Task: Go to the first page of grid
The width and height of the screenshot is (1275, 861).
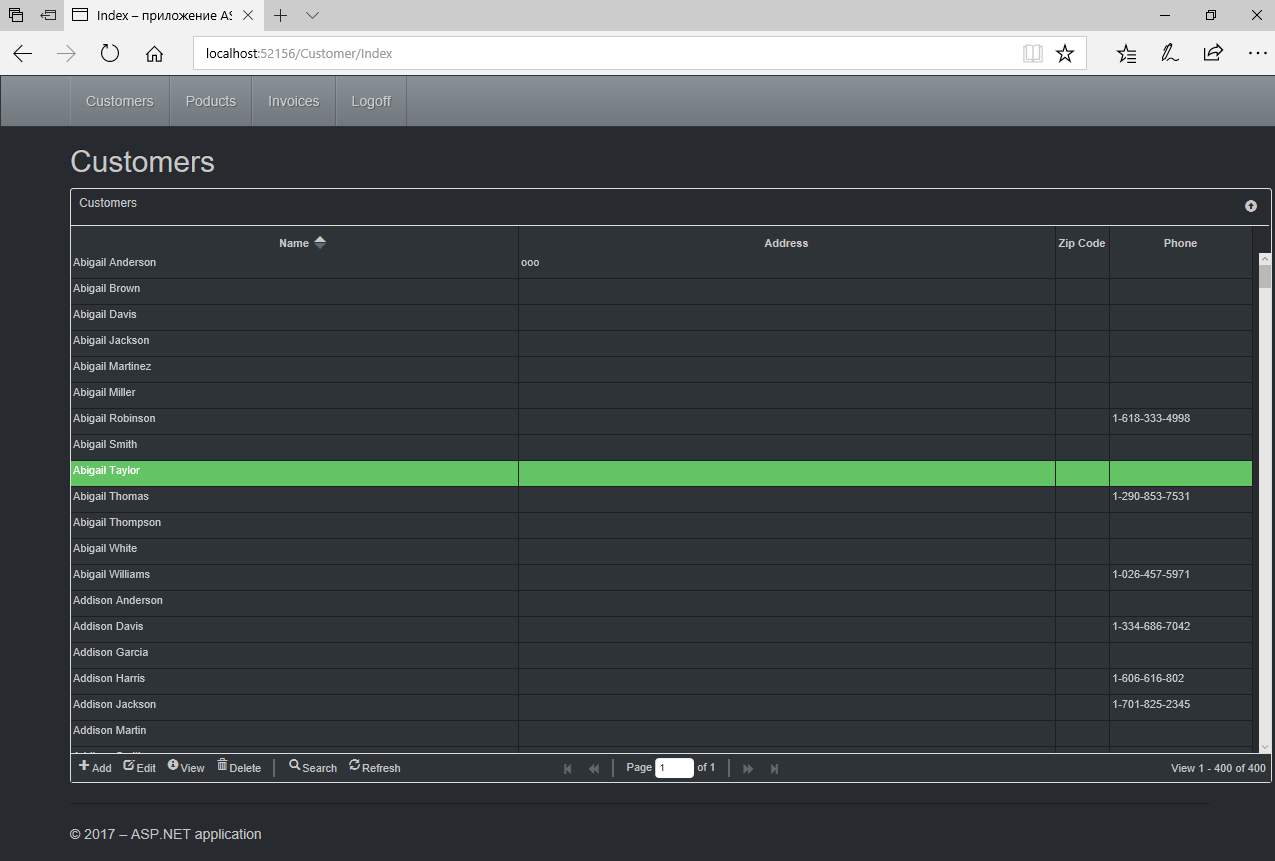Action: click(x=568, y=768)
